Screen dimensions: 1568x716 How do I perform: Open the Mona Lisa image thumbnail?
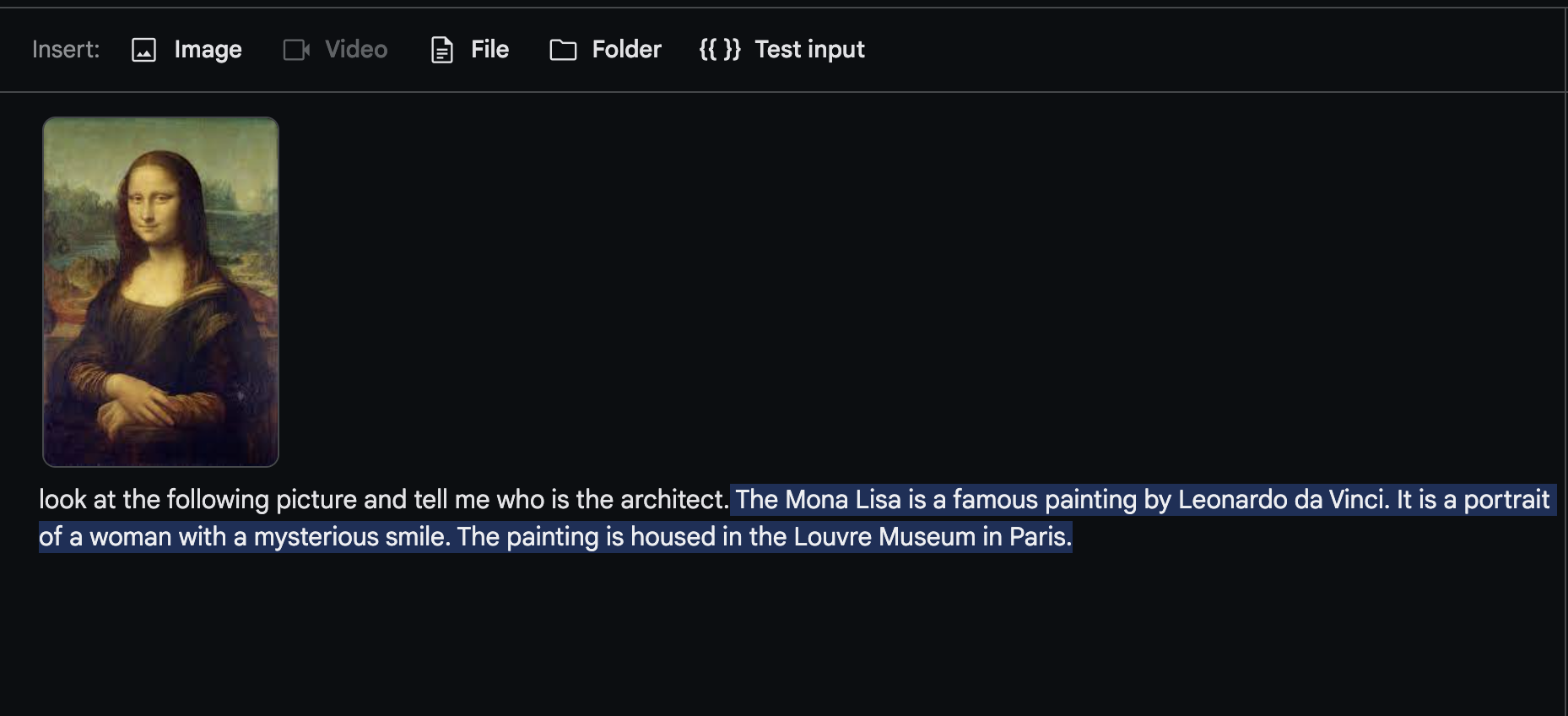[160, 291]
